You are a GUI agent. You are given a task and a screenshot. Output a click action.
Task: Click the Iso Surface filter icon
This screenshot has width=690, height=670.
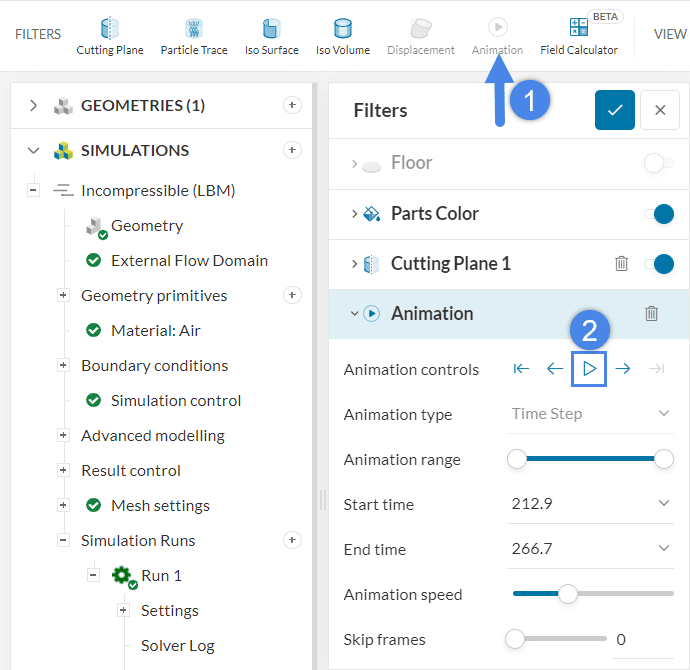(271, 35)
